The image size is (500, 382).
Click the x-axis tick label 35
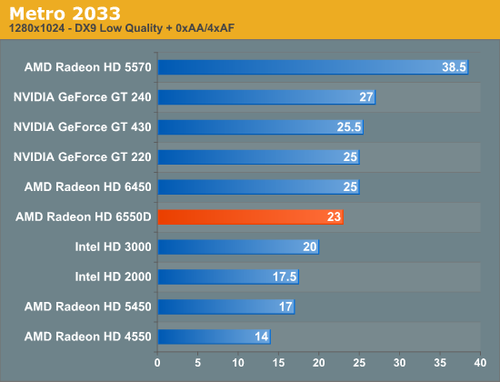click(440, 363)
